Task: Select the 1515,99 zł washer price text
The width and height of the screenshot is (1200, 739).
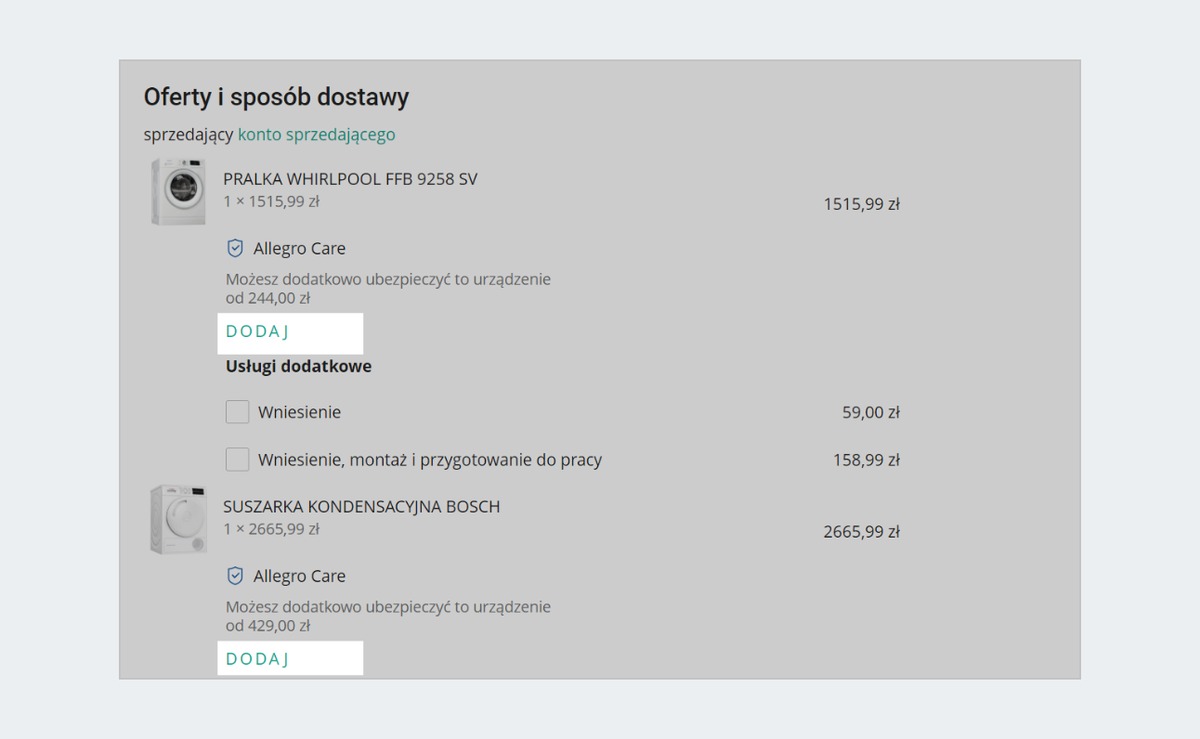Action: pyautogui.click(x=862, y=203)
